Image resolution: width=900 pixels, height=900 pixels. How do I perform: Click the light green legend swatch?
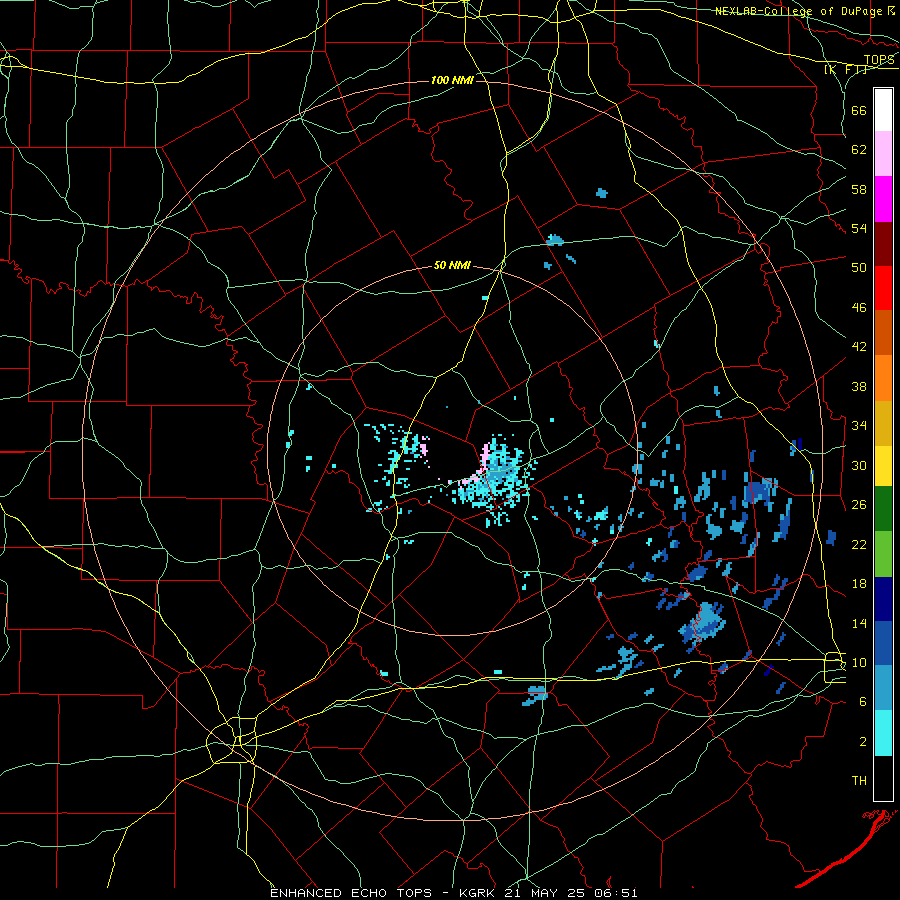pyautogui.click(x=883, y=554)
